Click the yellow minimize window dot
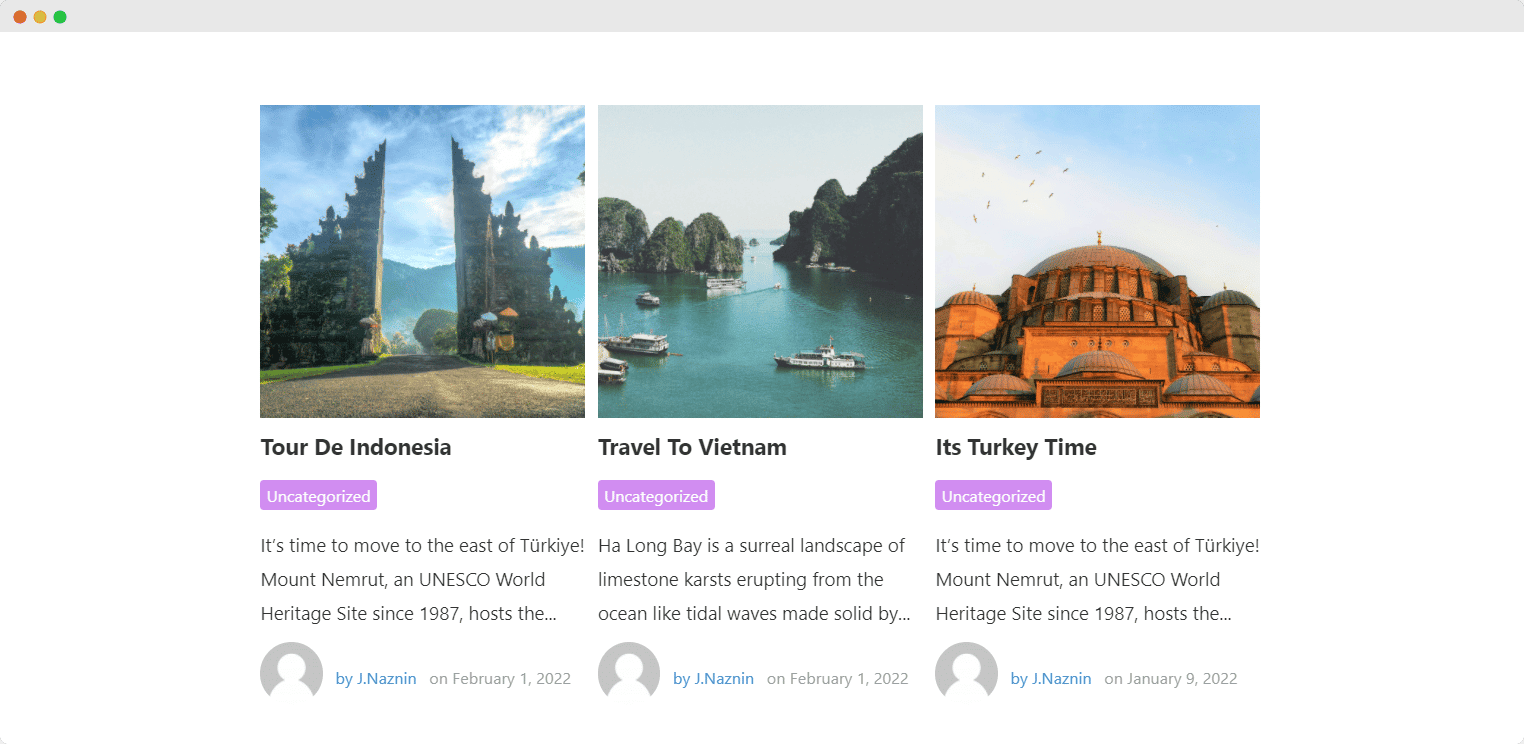 [40, 17]
